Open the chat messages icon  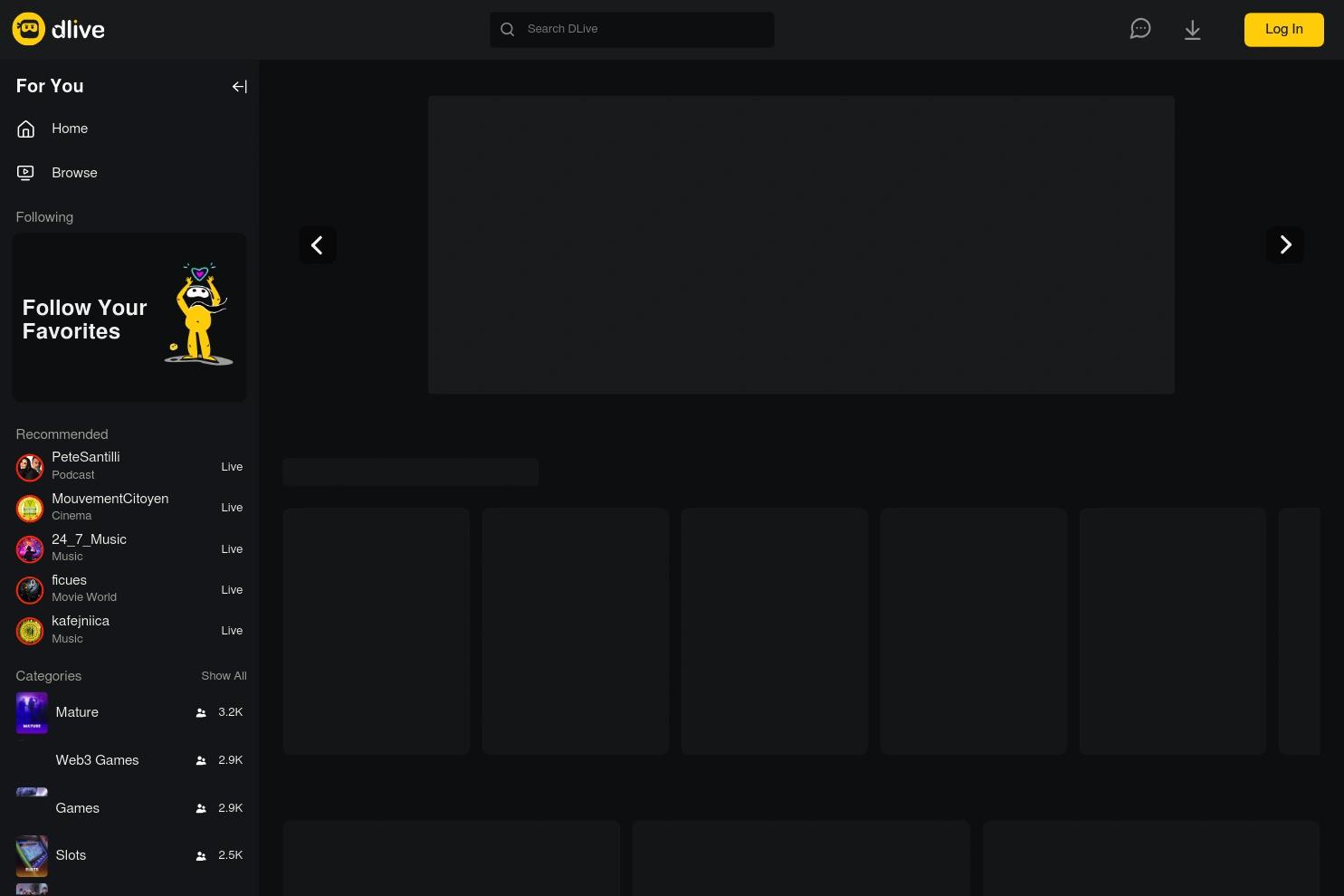tap(1139, 28)
